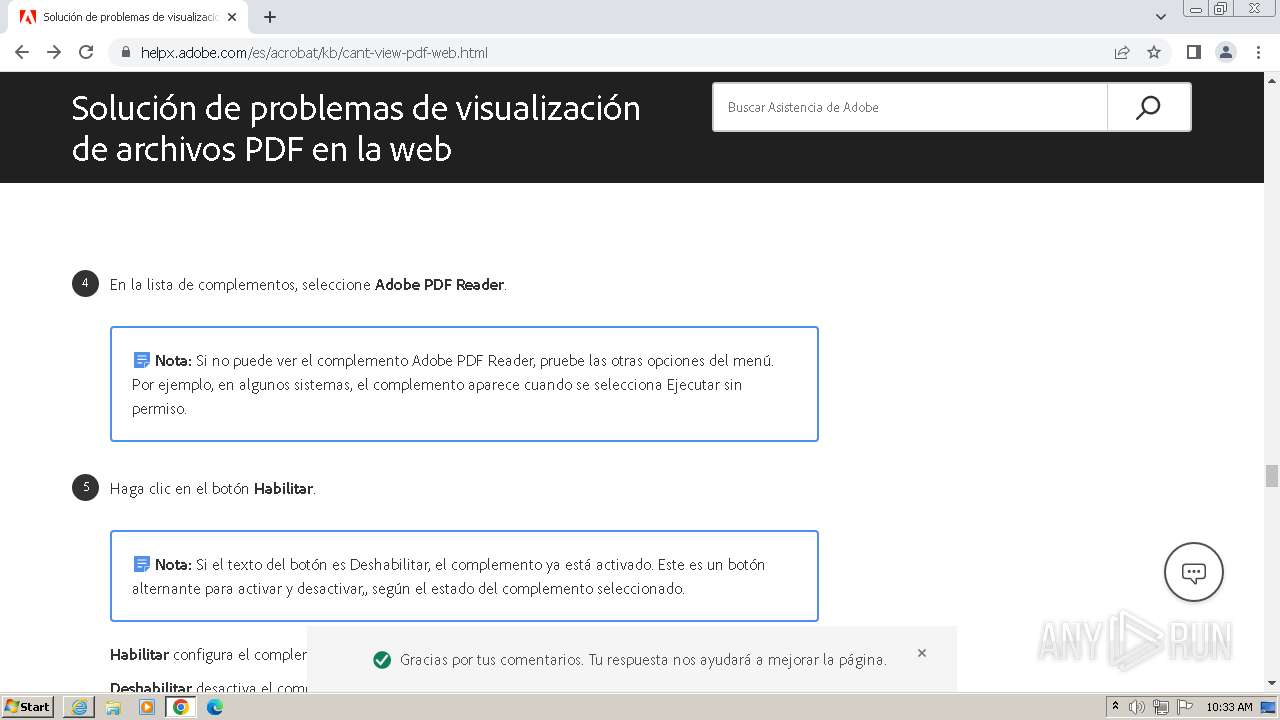1280x720 pixels.
Task: Open the volume speaker icon
Action: pos(1137,707)
